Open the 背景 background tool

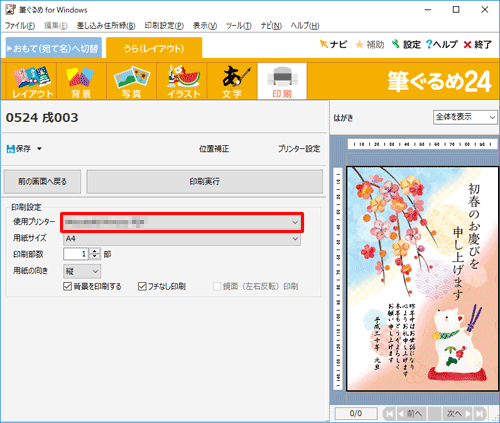click(81, 81)
